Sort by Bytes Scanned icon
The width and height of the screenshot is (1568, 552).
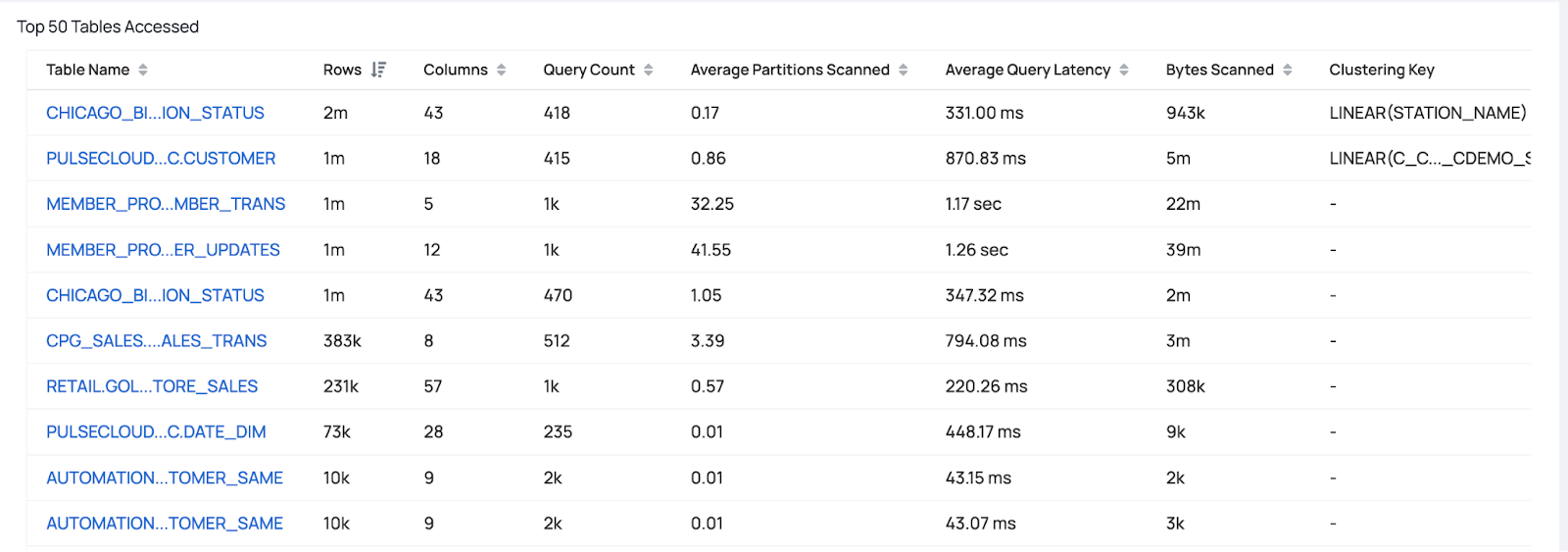tap(1288, 70)
